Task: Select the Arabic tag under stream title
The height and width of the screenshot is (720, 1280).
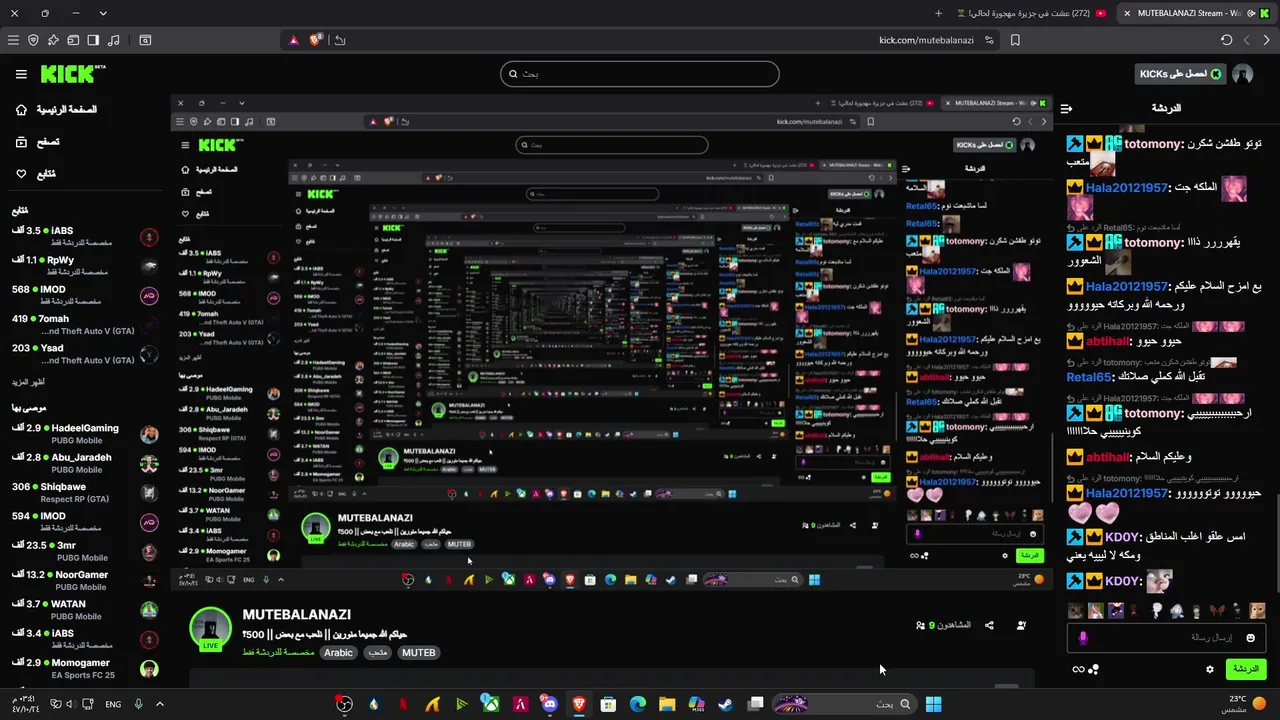Action: (338, 653)
